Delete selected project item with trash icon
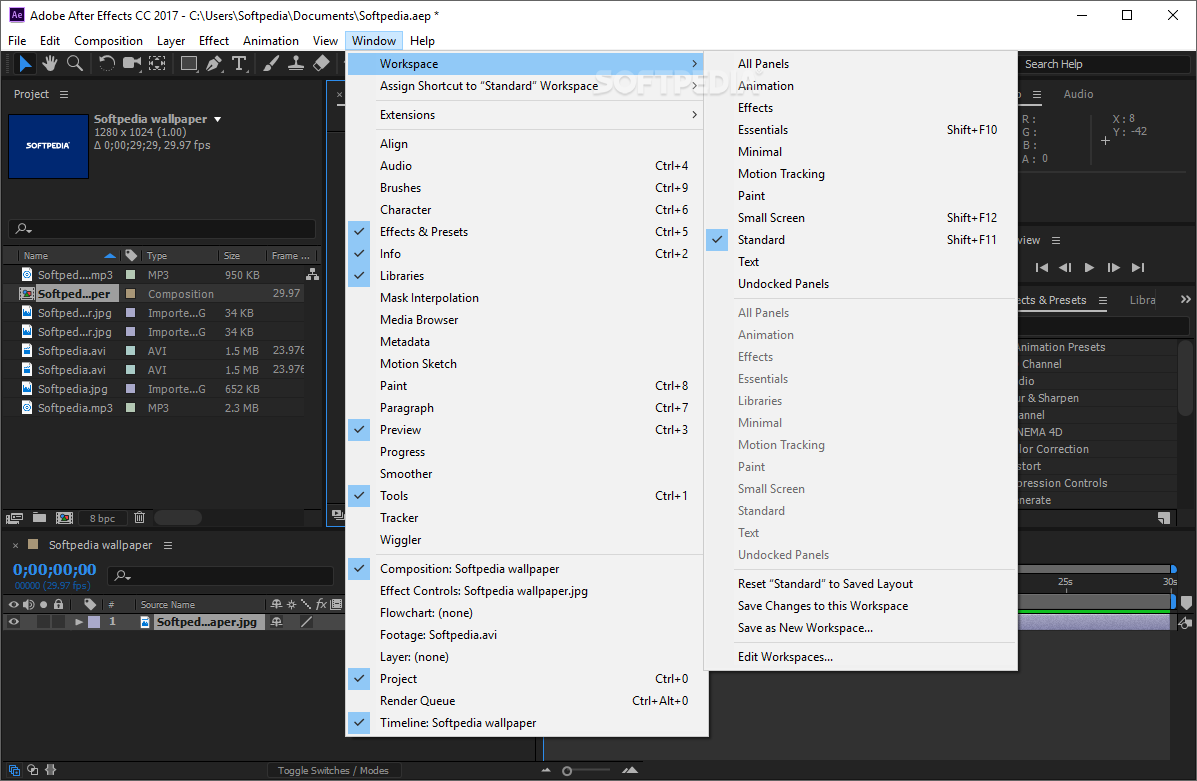The width and height of the screenshot is (1197, 781). tap(140, 518)
